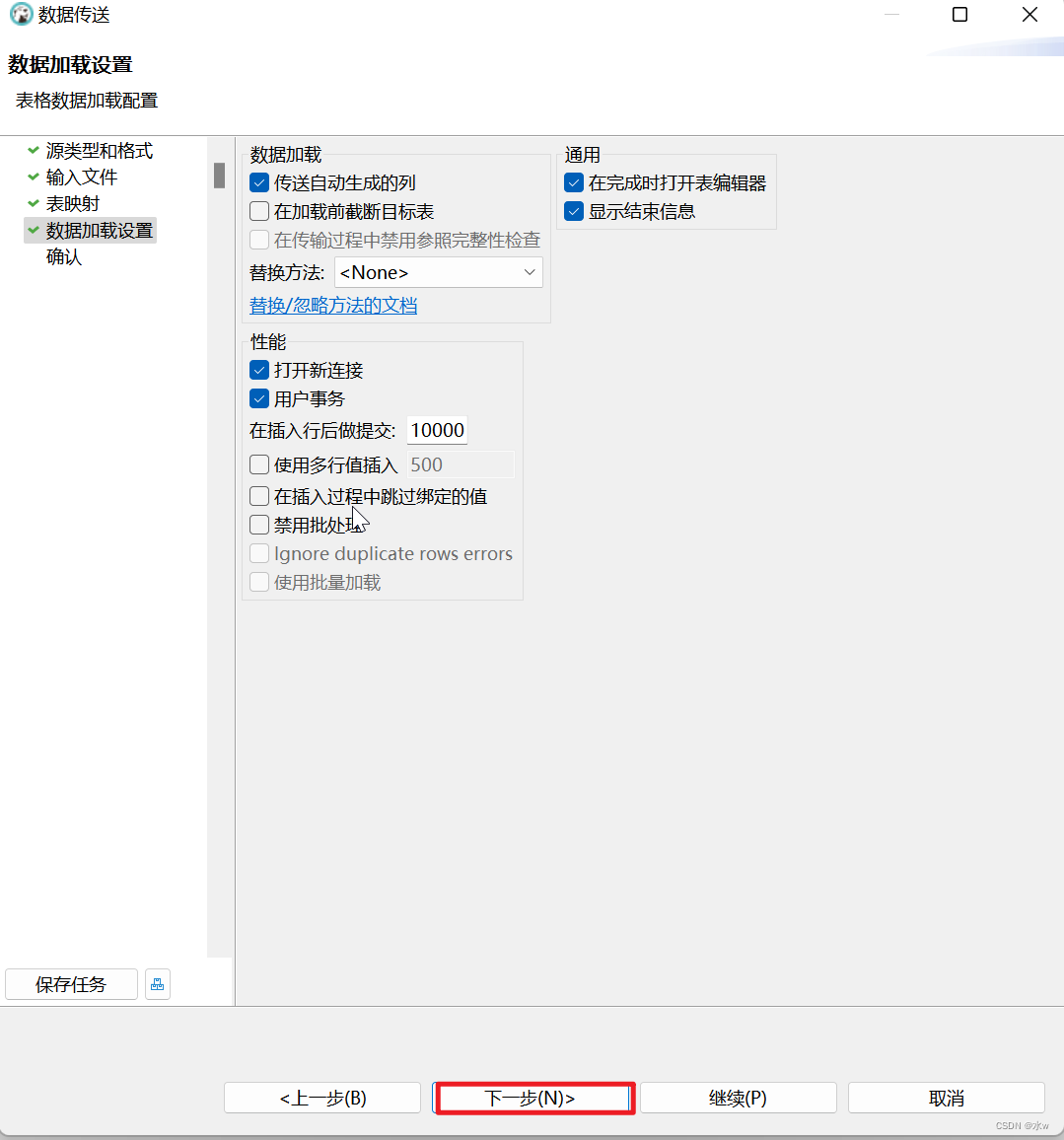Enable 在加载前截断目标表 option

point(258,210)
